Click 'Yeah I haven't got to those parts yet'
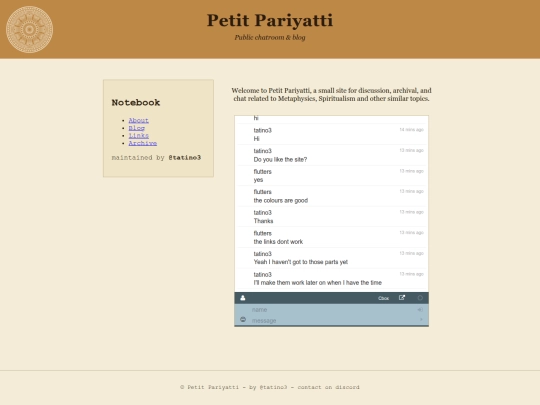 tap(301, 262)
